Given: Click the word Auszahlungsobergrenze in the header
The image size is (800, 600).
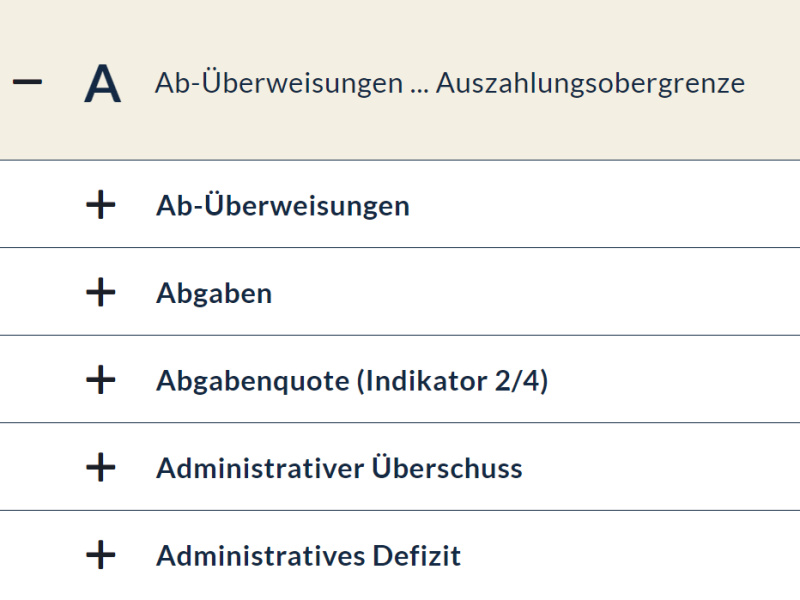Looking at the screenshot, I should [590, 84].
